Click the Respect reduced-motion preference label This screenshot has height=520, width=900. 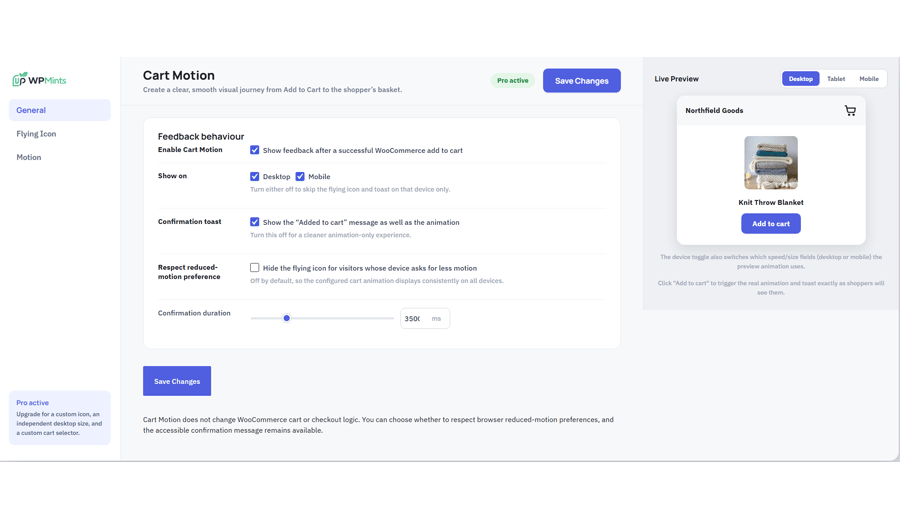tap(189, 272)
